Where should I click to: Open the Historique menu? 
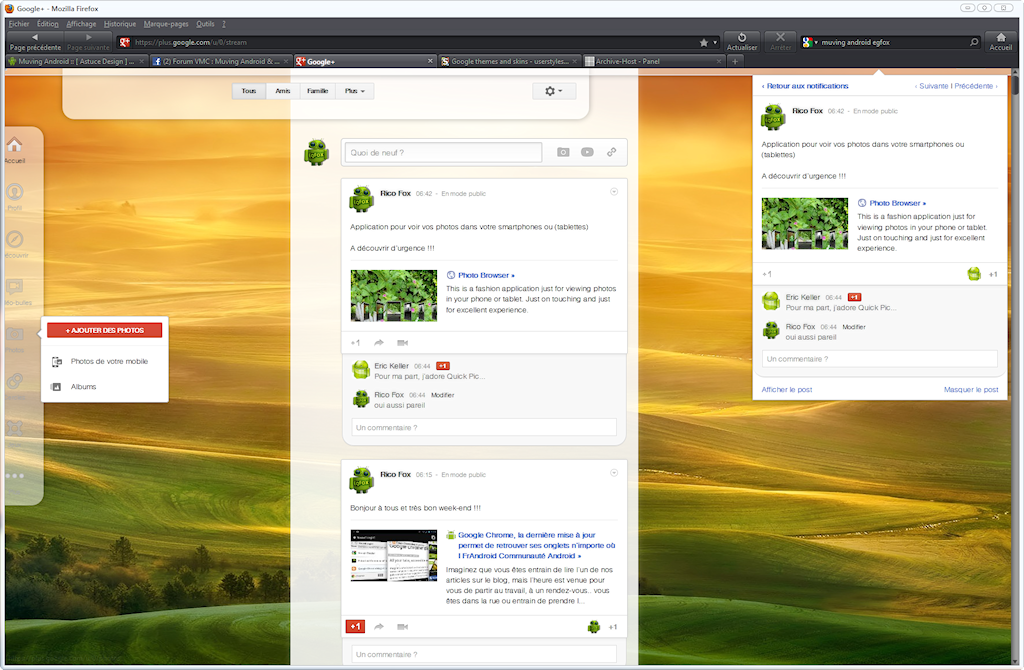point(120,24)
